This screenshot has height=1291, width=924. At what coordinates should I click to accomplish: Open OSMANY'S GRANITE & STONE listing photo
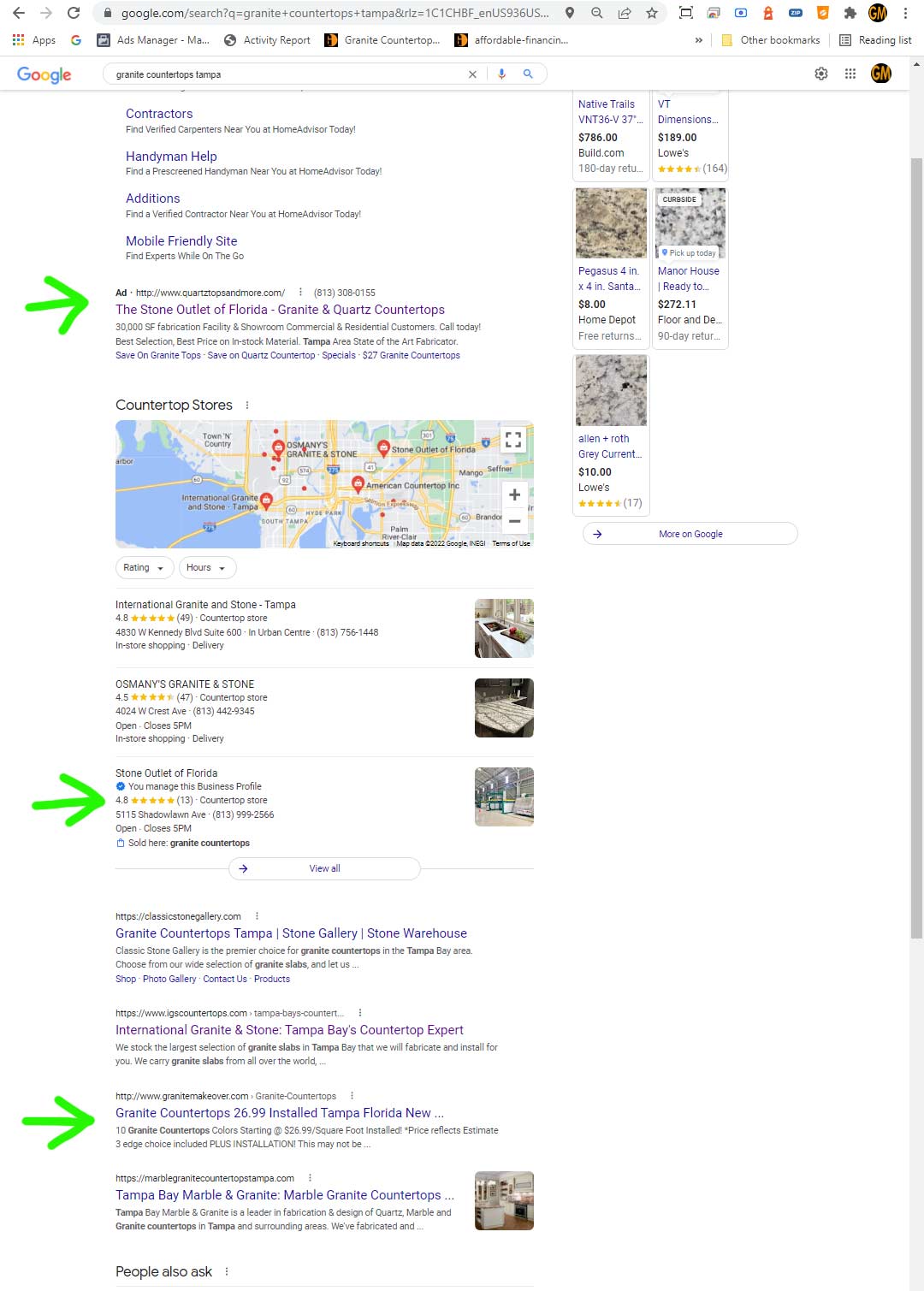tap(504, 708)
